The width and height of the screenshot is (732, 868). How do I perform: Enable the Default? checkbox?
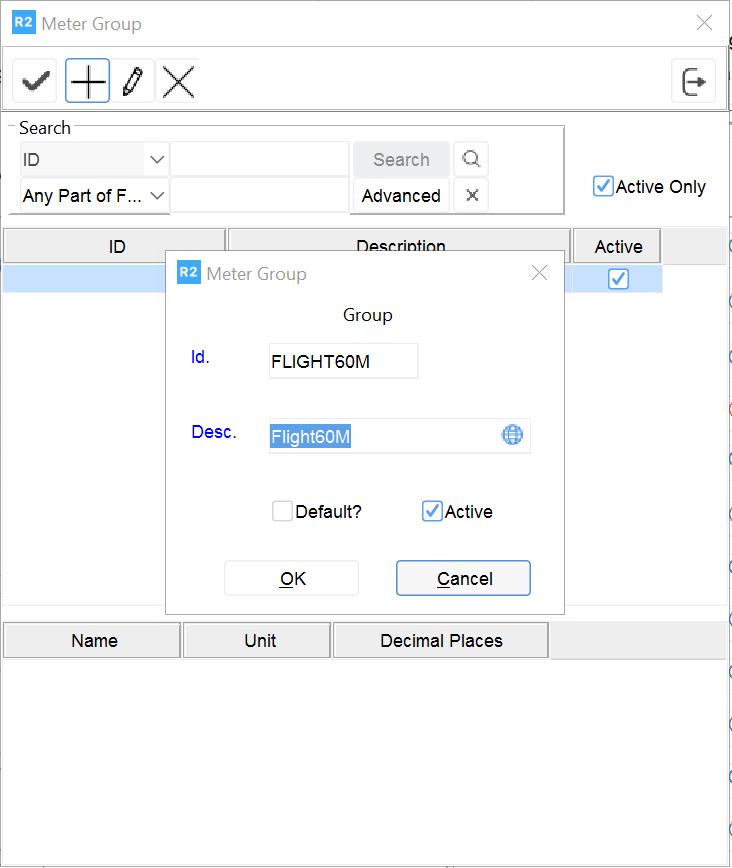pyautogui.click(x=282, y=512)
